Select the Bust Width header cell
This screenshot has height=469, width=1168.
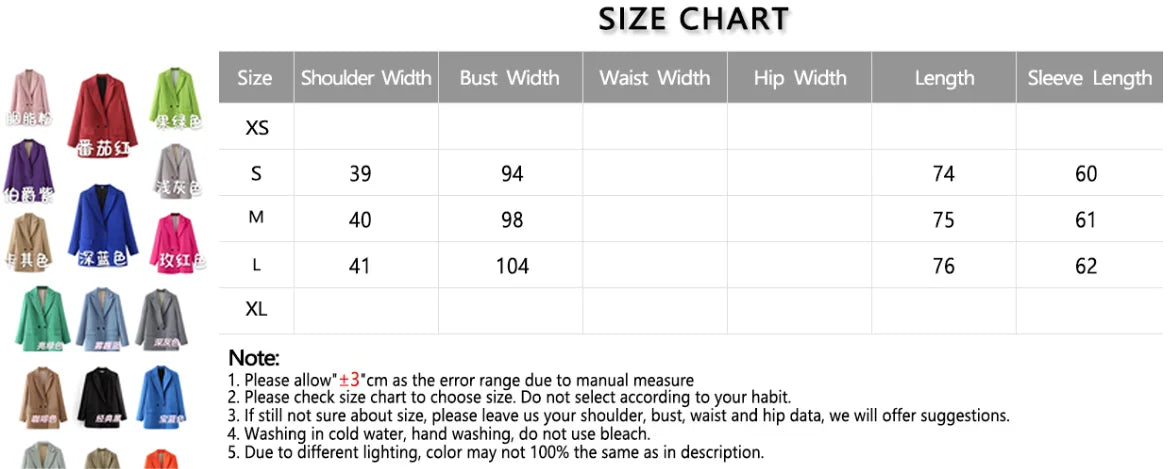[510, 78]
